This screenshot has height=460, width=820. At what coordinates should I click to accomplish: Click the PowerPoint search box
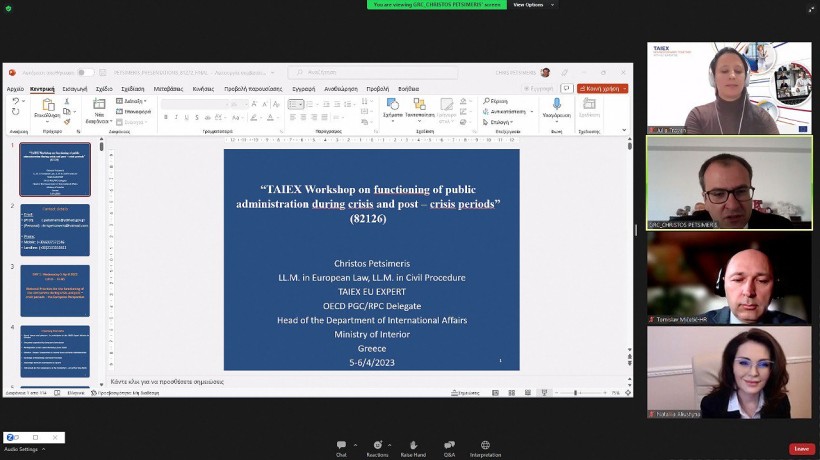pos(373,73)
